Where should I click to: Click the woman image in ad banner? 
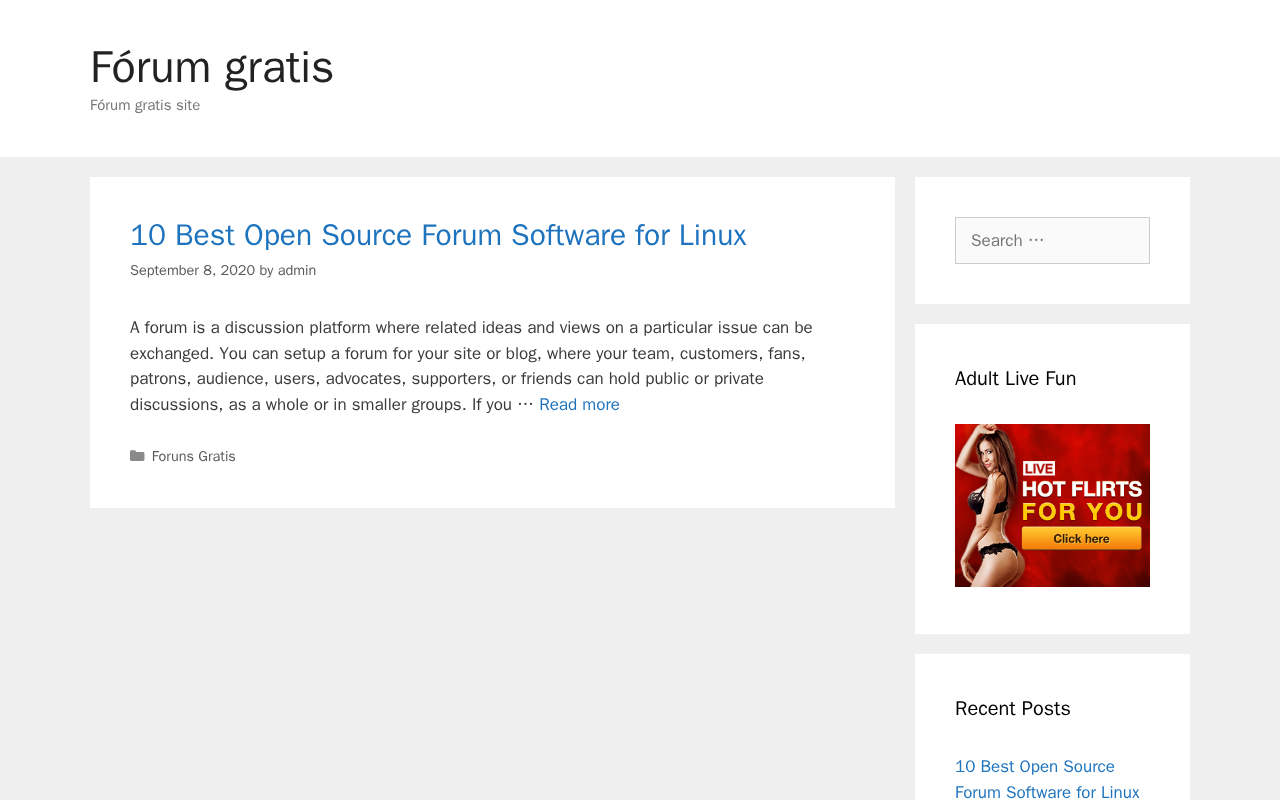(988, 505)
